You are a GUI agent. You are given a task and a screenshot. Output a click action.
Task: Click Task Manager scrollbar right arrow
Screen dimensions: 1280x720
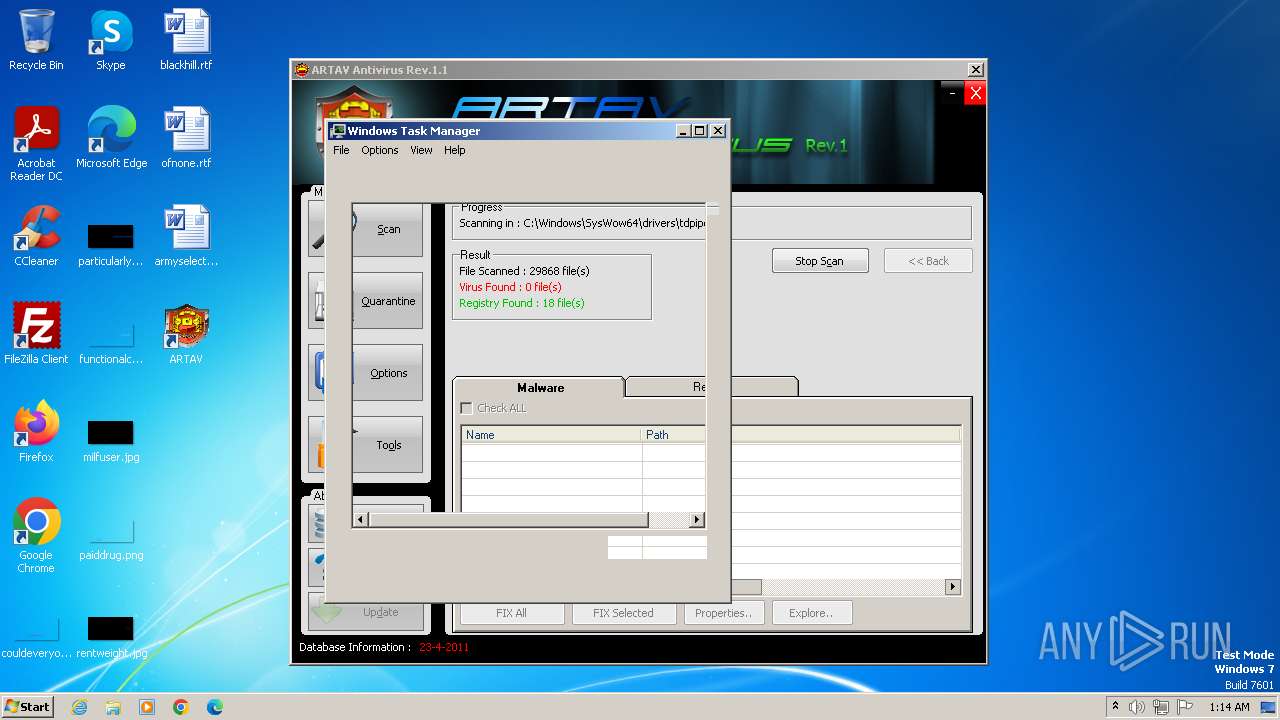697,520
